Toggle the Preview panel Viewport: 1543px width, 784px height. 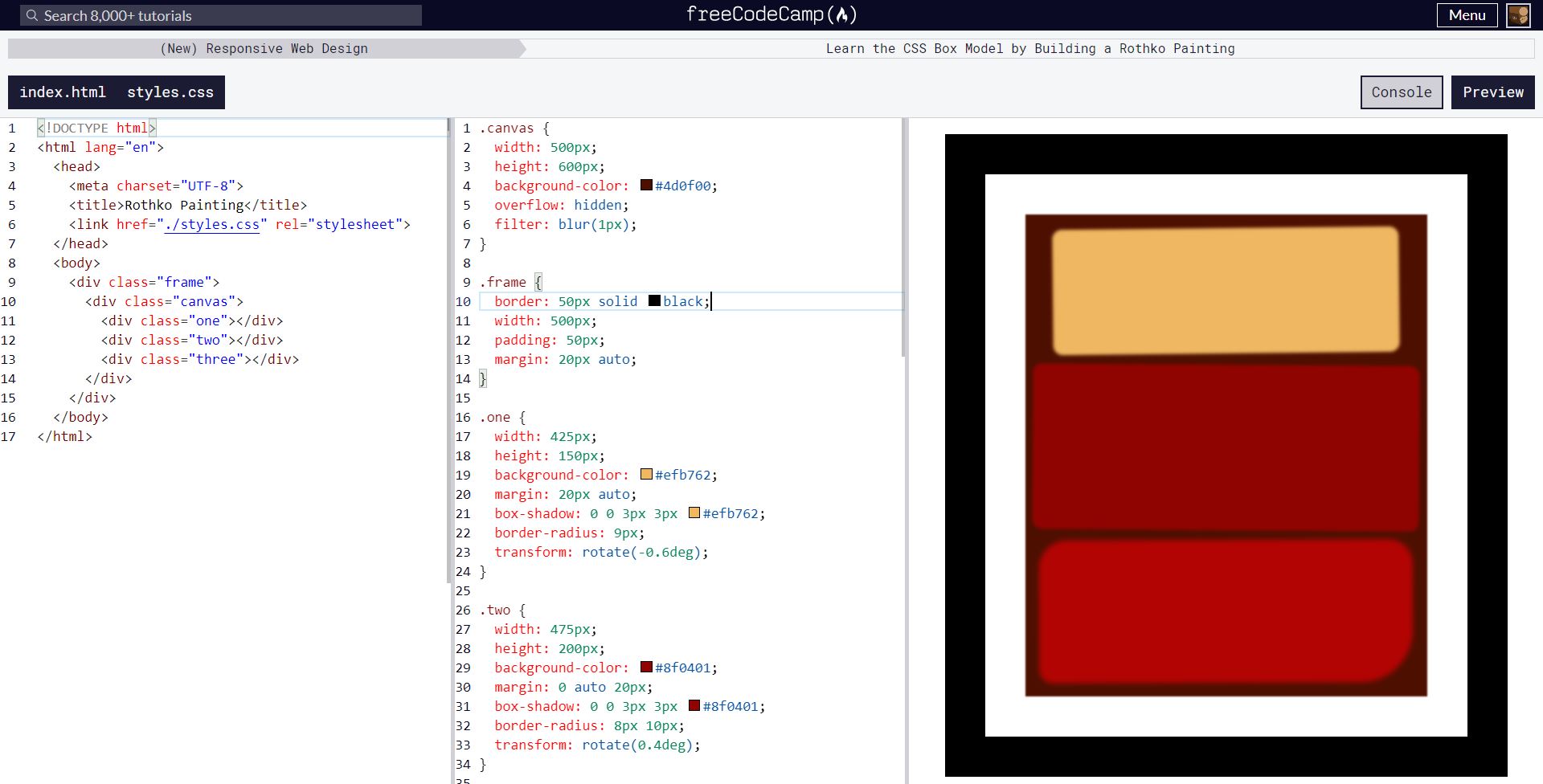[1493, 92]
